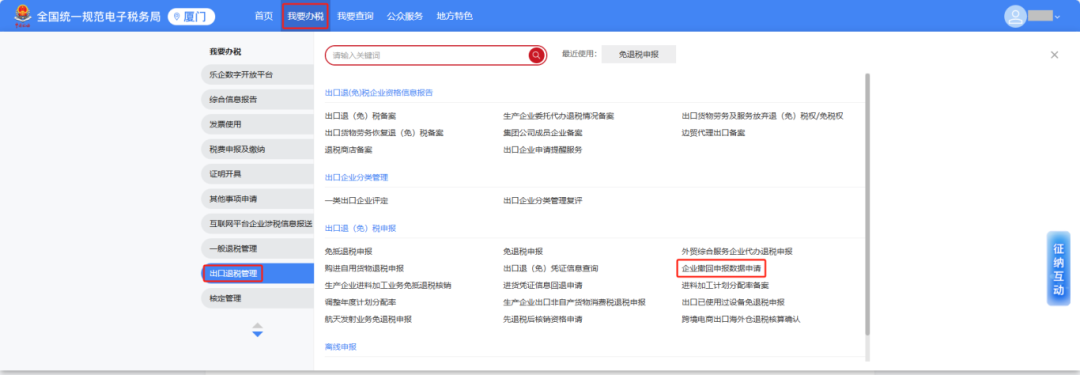
Task: Open 集团公司成员企业备案 link
Action: point(543,132)
